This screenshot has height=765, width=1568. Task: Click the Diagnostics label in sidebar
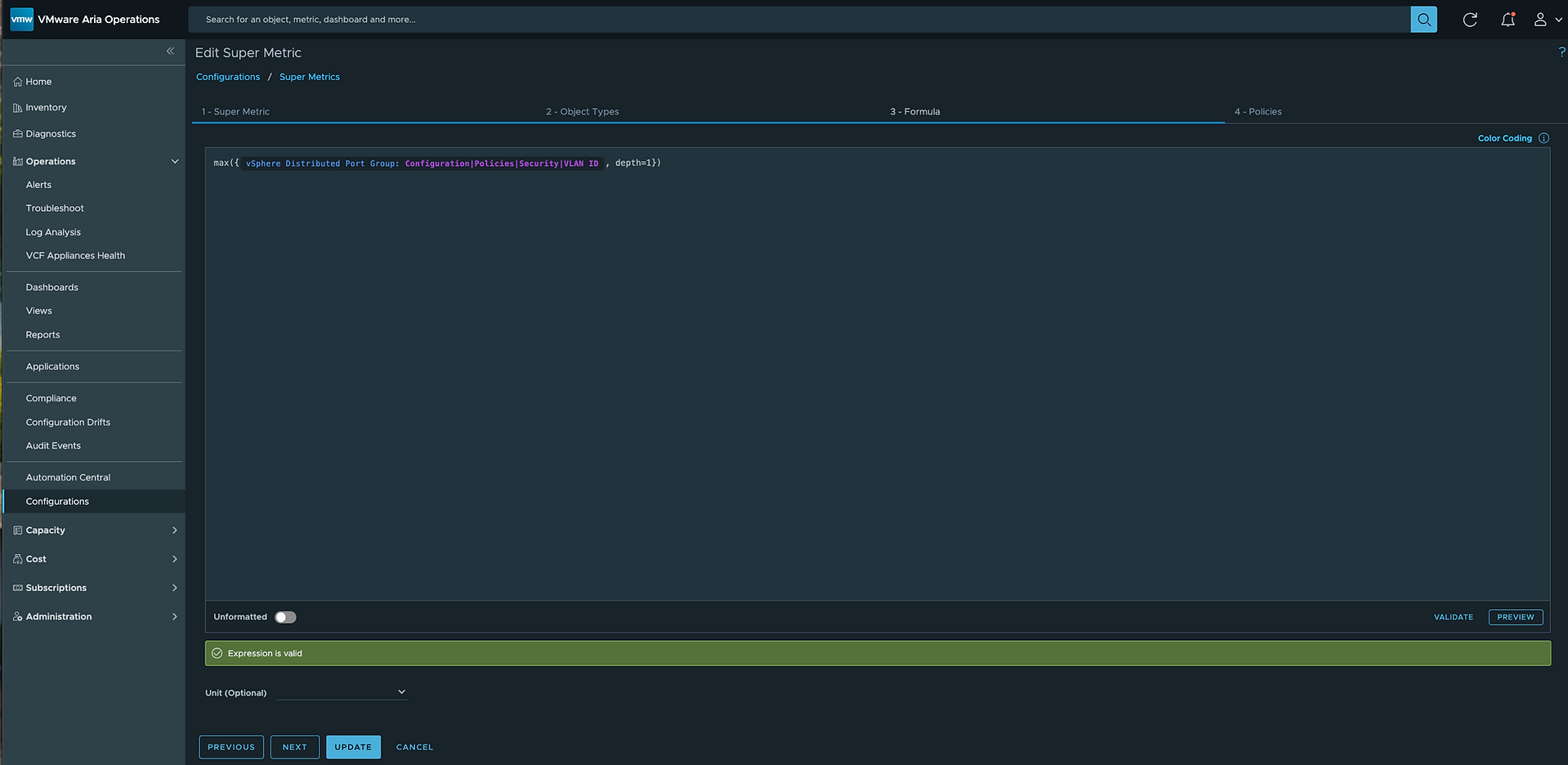[51, 134]
